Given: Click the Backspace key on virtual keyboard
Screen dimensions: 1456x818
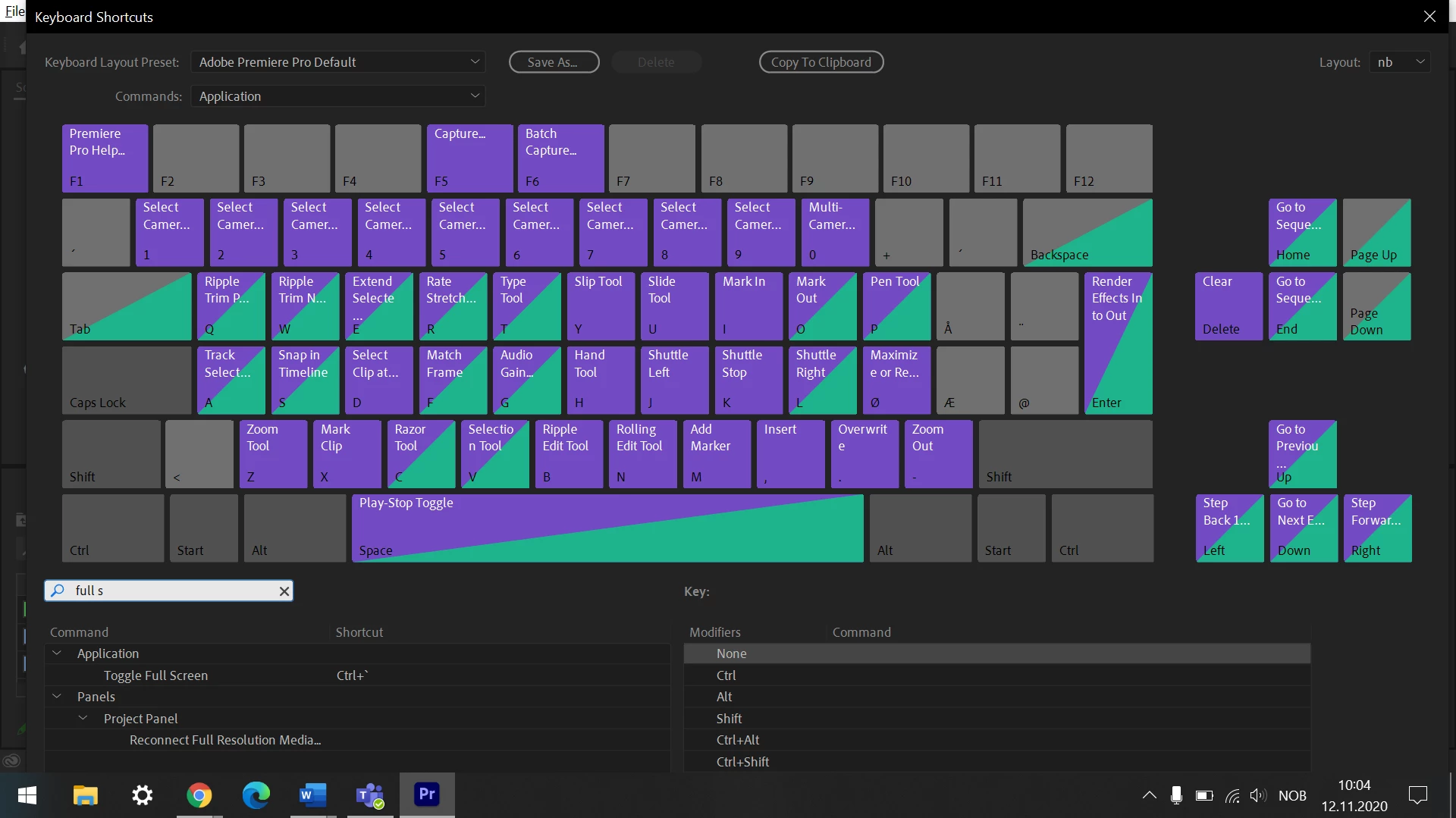Looking at the screenshot, I should tap(1087, 232).
